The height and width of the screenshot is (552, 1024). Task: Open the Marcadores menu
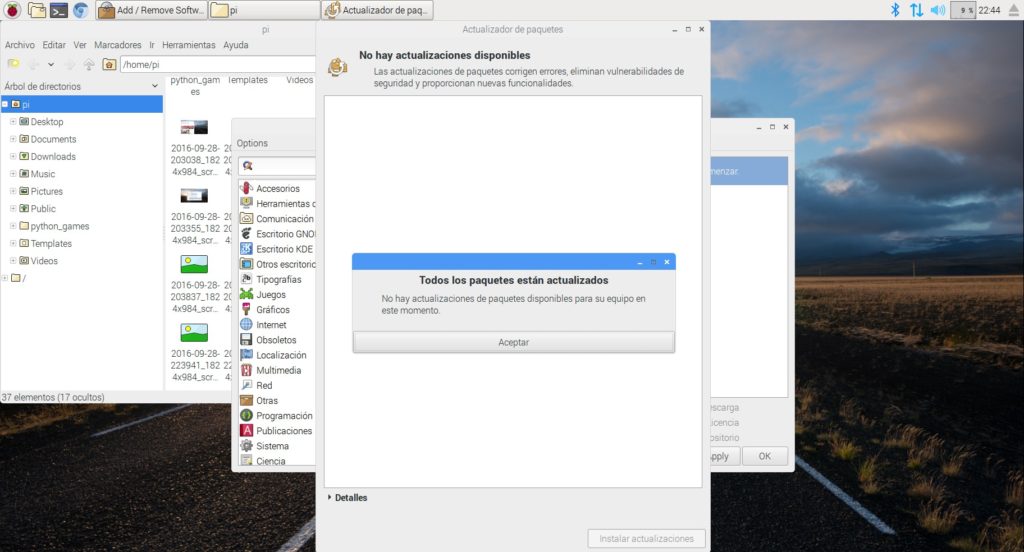click(118, 45)
